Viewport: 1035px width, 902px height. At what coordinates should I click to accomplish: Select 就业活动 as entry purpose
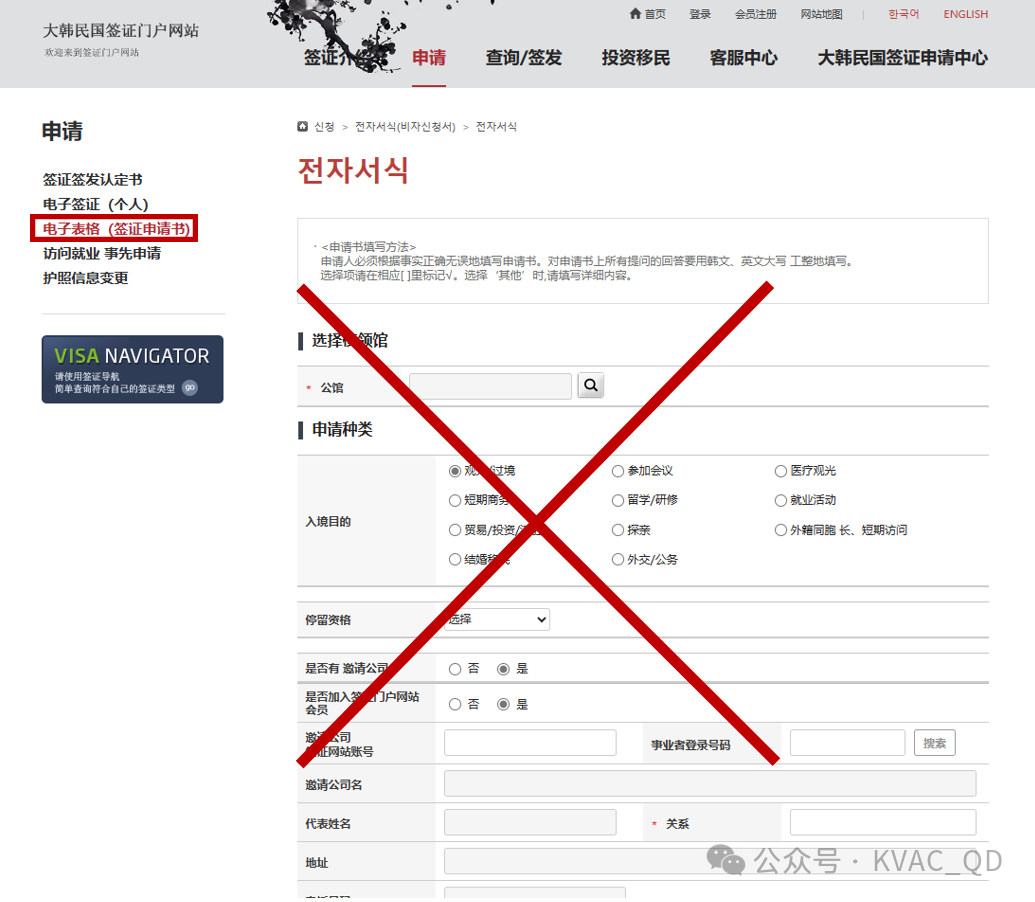click(781, 500)
